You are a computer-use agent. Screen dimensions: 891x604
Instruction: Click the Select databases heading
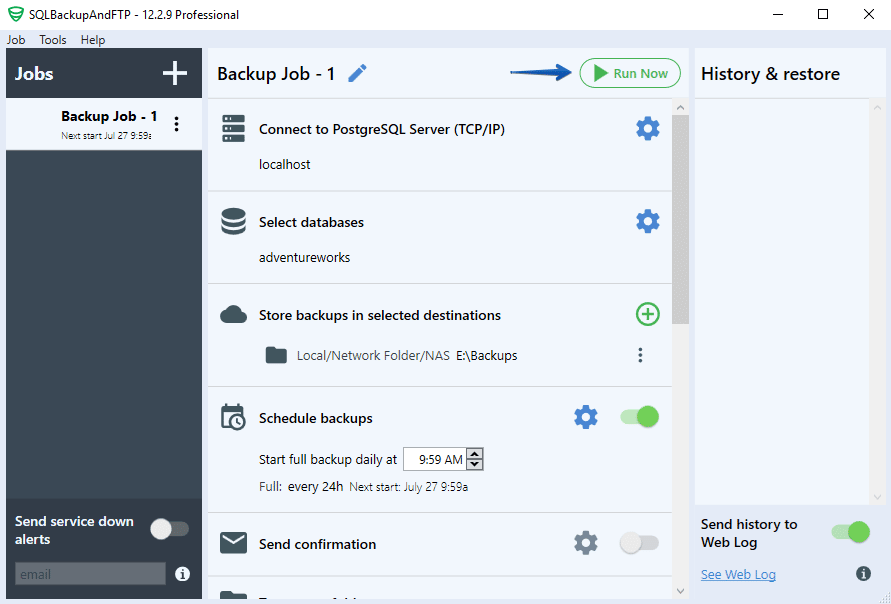point(311,222)
